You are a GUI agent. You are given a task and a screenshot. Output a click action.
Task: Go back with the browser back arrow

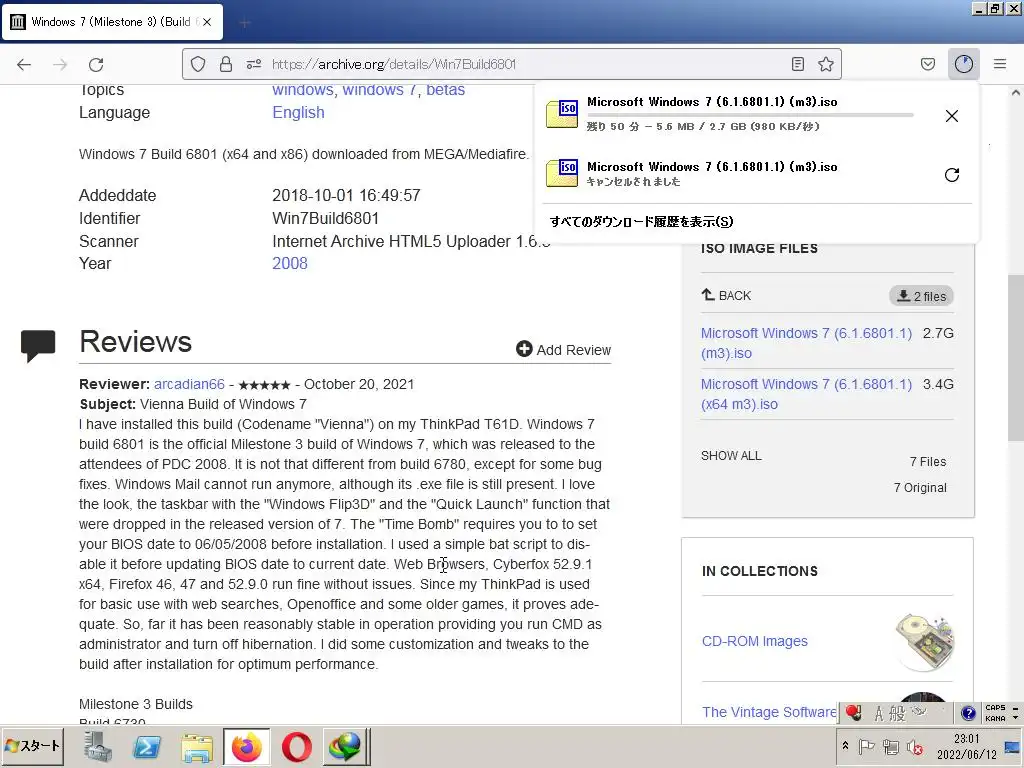(x=24, y=64)
